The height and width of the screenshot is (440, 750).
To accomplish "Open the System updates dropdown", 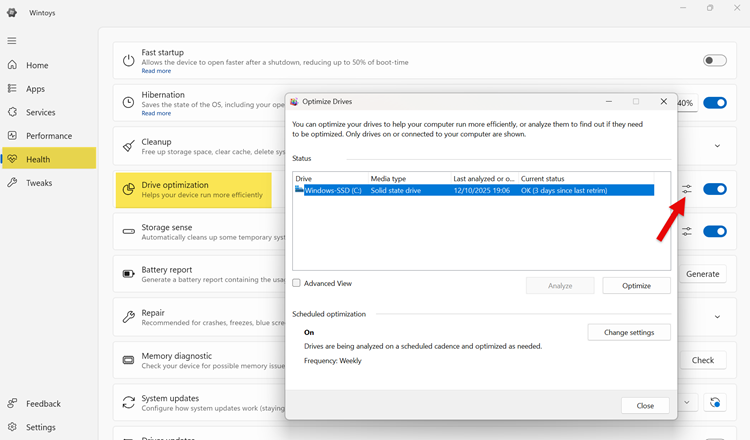I will (687, 403).
